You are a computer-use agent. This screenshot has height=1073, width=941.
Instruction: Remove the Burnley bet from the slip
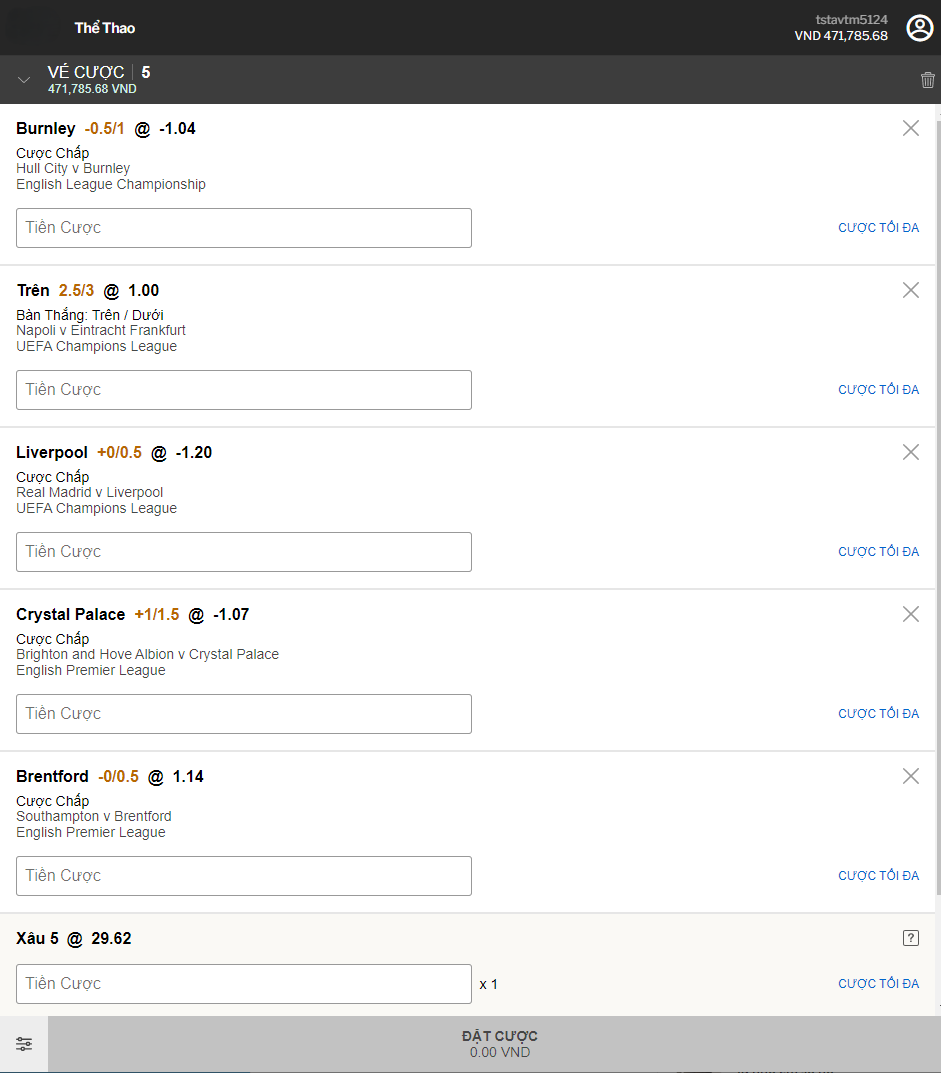tap(910, 128)
